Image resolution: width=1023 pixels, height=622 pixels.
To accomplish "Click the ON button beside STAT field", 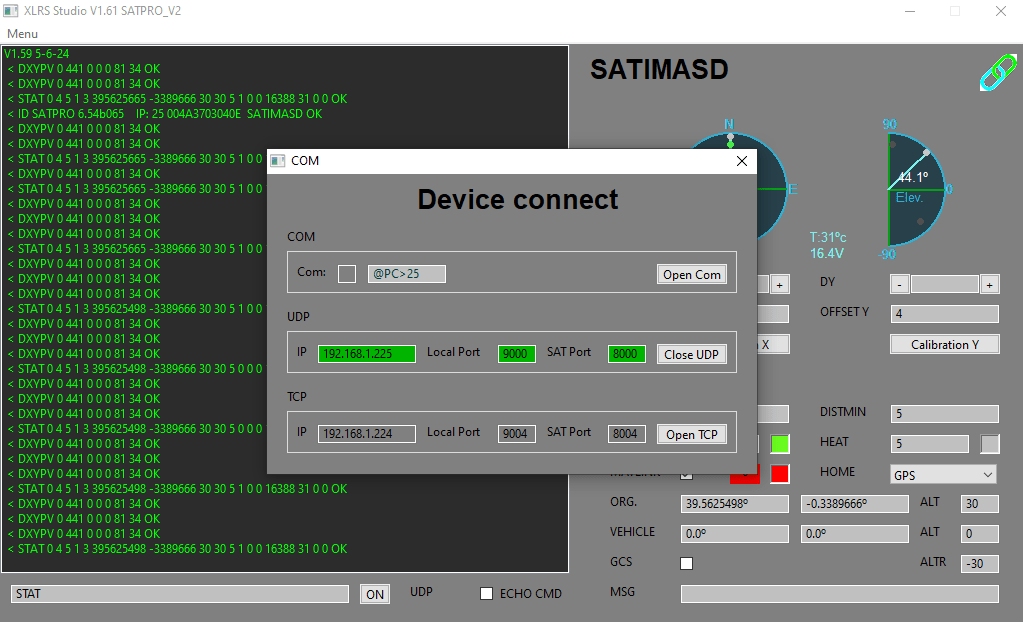I will pos(374,594).
